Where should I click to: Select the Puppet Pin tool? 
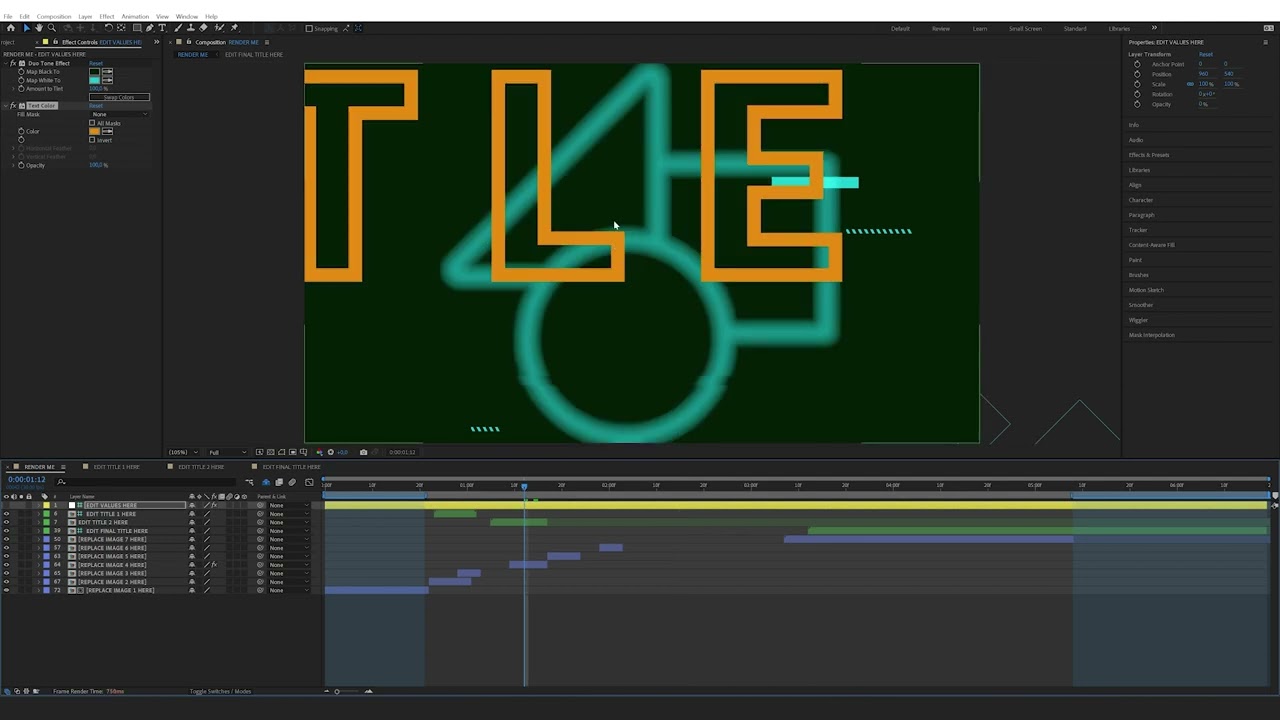pos(234,28)
